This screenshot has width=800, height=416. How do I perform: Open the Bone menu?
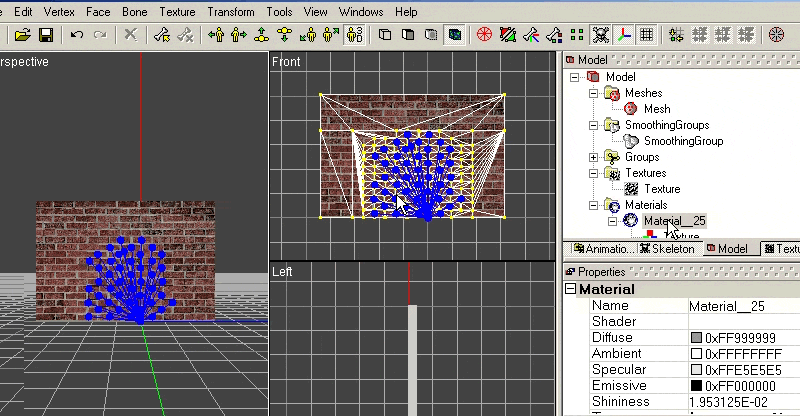(135, 12)
